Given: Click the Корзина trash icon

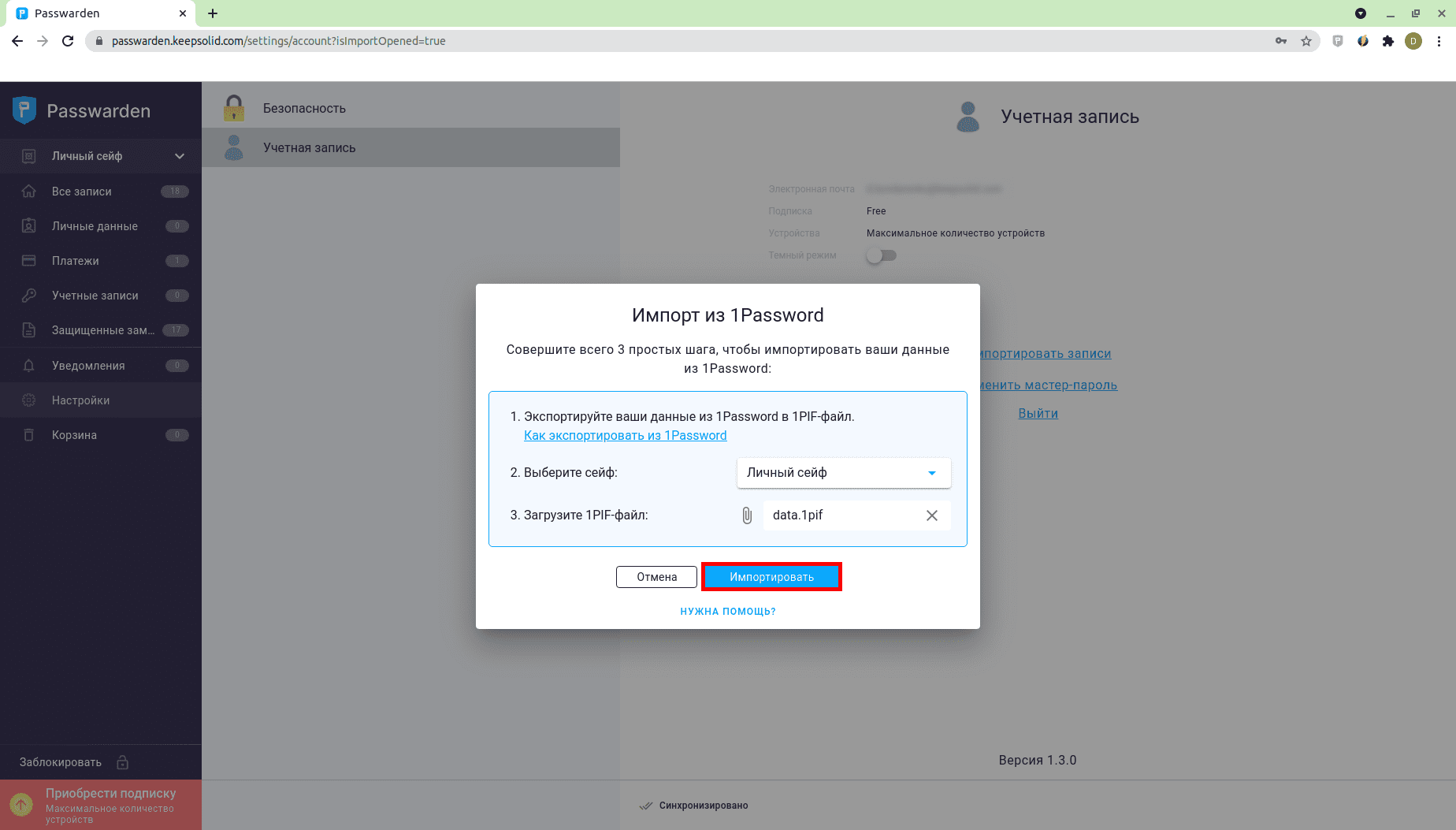Looking at the screenshot, I should tap(29, 435).
